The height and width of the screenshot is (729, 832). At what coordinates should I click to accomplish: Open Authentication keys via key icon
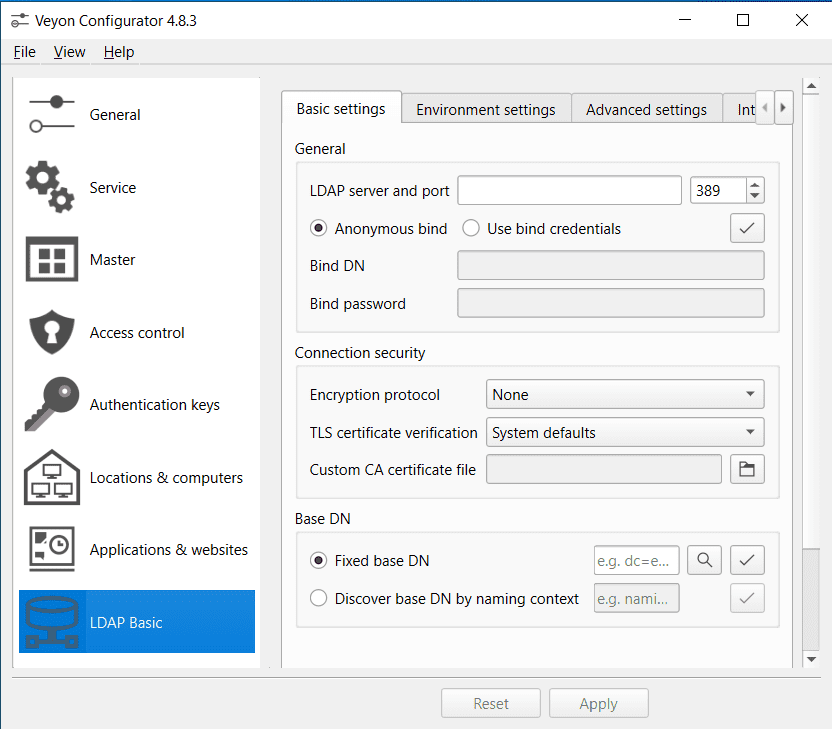(50, 405)
